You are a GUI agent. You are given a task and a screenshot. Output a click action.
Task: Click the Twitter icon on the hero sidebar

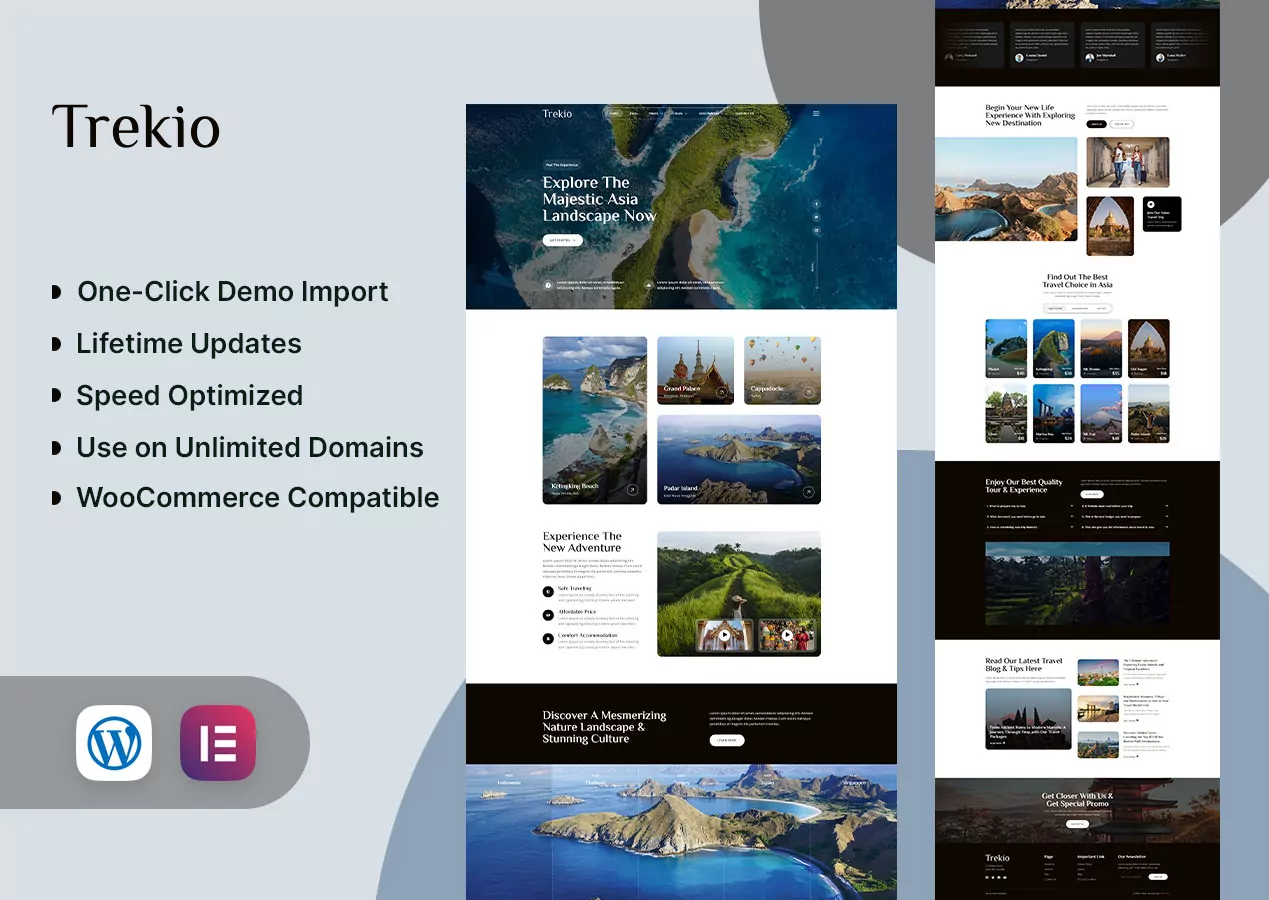pyautogui.click(x=816, y=217)
